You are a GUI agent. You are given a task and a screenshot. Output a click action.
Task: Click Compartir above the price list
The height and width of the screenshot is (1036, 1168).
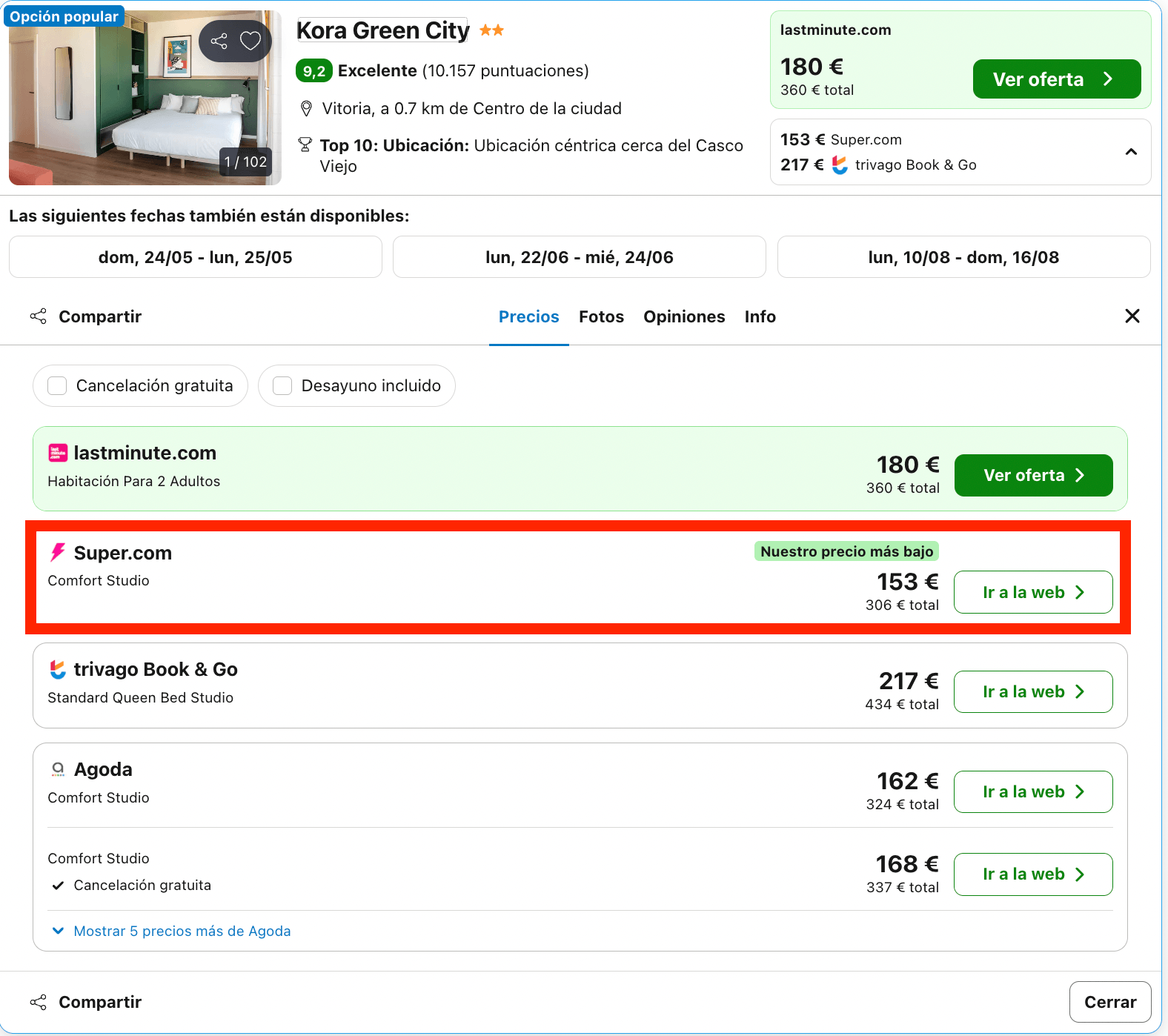(x=86, y=316)
